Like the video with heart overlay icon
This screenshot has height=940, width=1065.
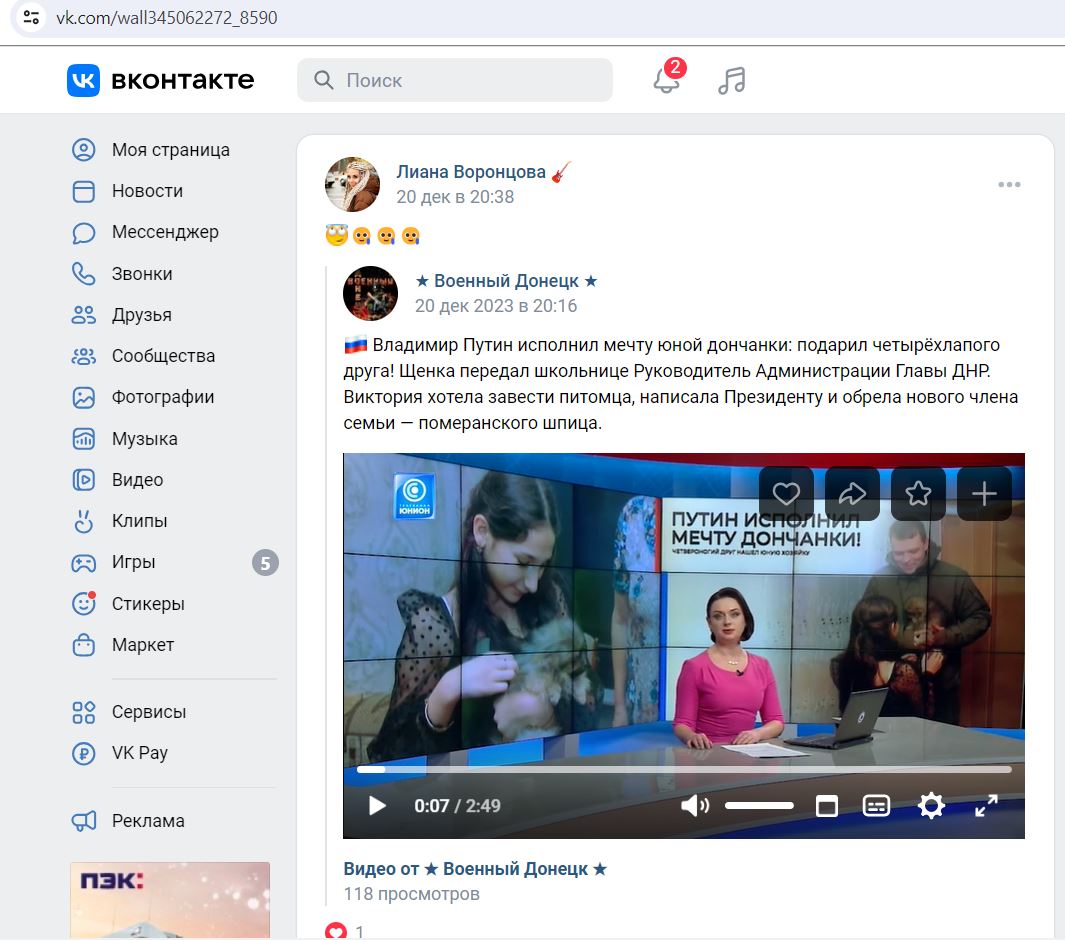[x=786, y=494]
